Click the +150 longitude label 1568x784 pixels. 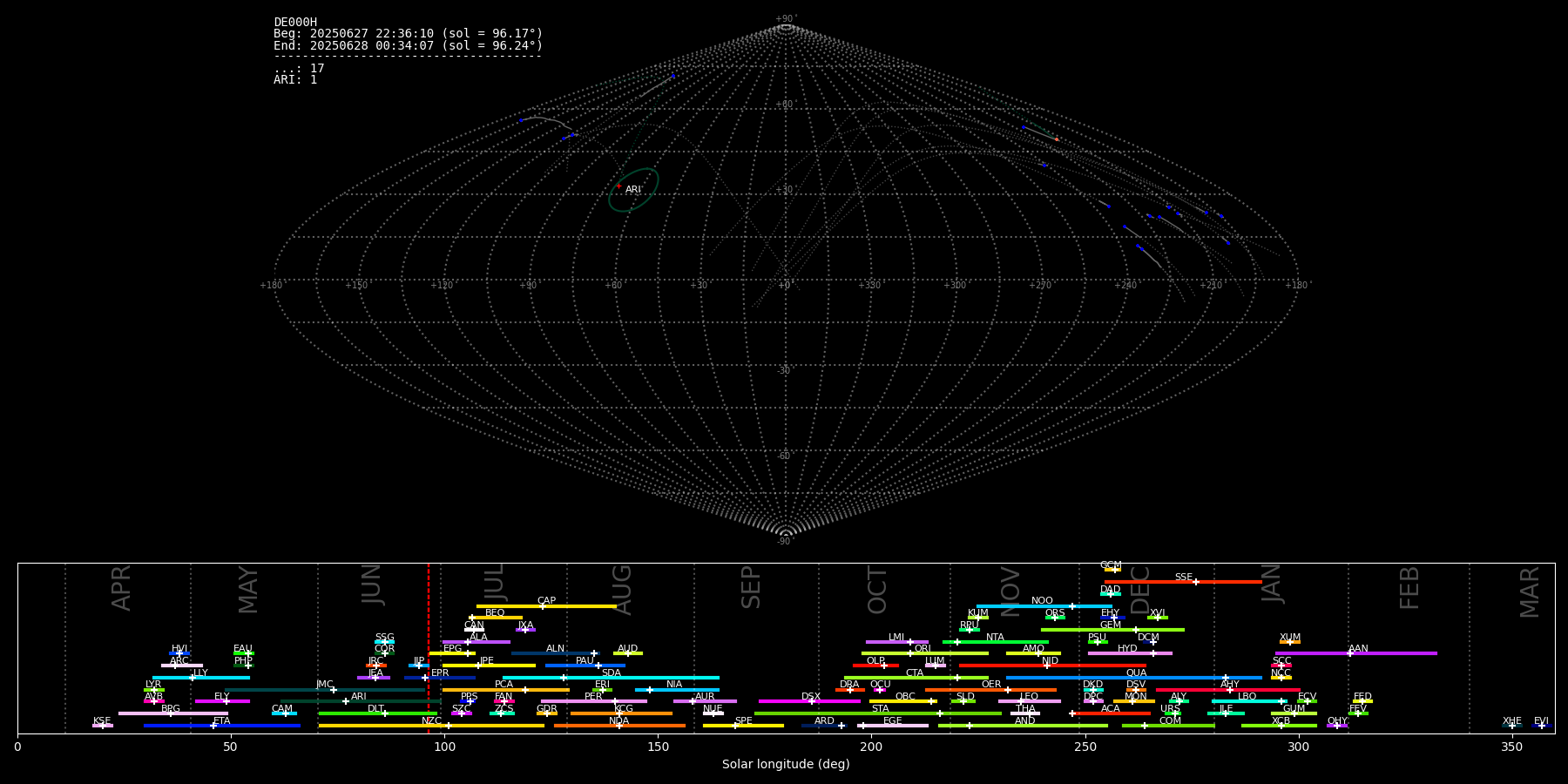[x=356, y=285]
